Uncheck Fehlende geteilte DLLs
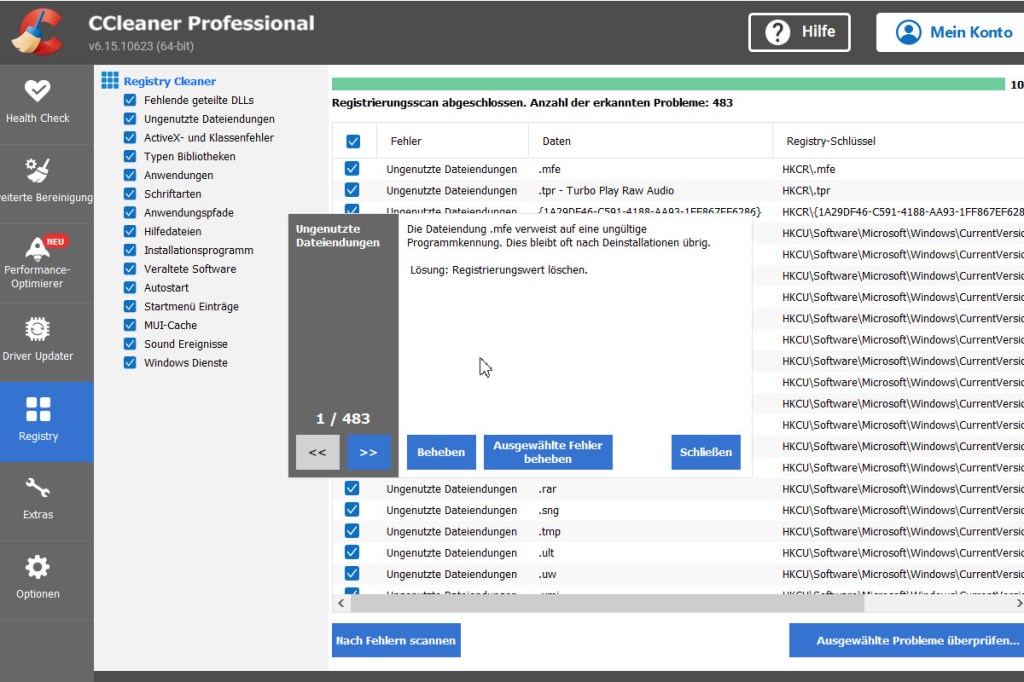The width and height of the screenshot is (1024, 682). (130, 100)
